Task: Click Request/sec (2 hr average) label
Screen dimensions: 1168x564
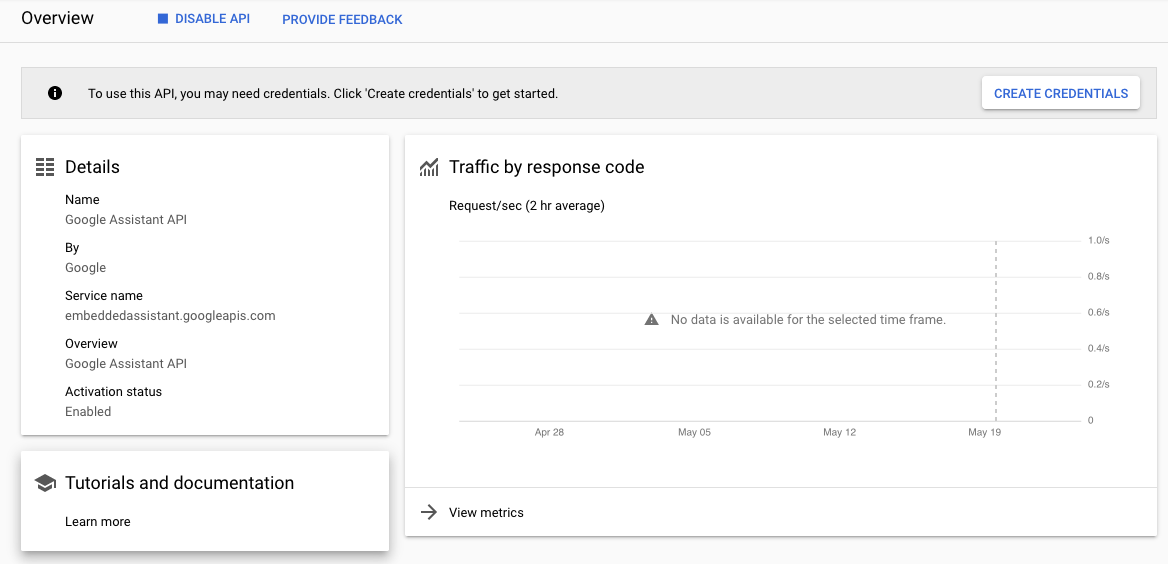Action: [x=527, y=206]
